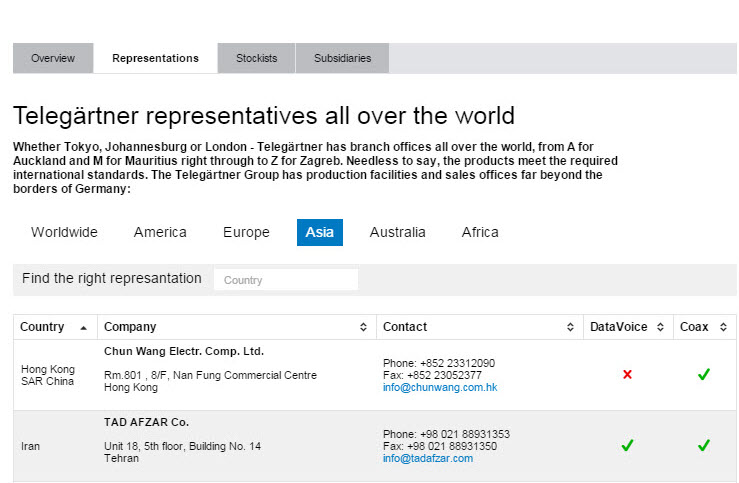Select Chun Wang Electr. Comp. Ltd. company name
This screenshot has width=739, height=483.
(x=184, y=352)
